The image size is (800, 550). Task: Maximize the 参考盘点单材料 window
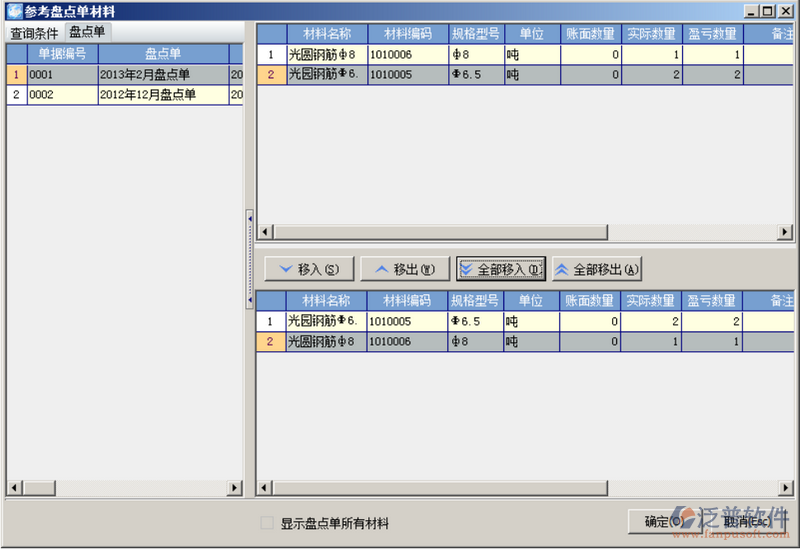768,11
